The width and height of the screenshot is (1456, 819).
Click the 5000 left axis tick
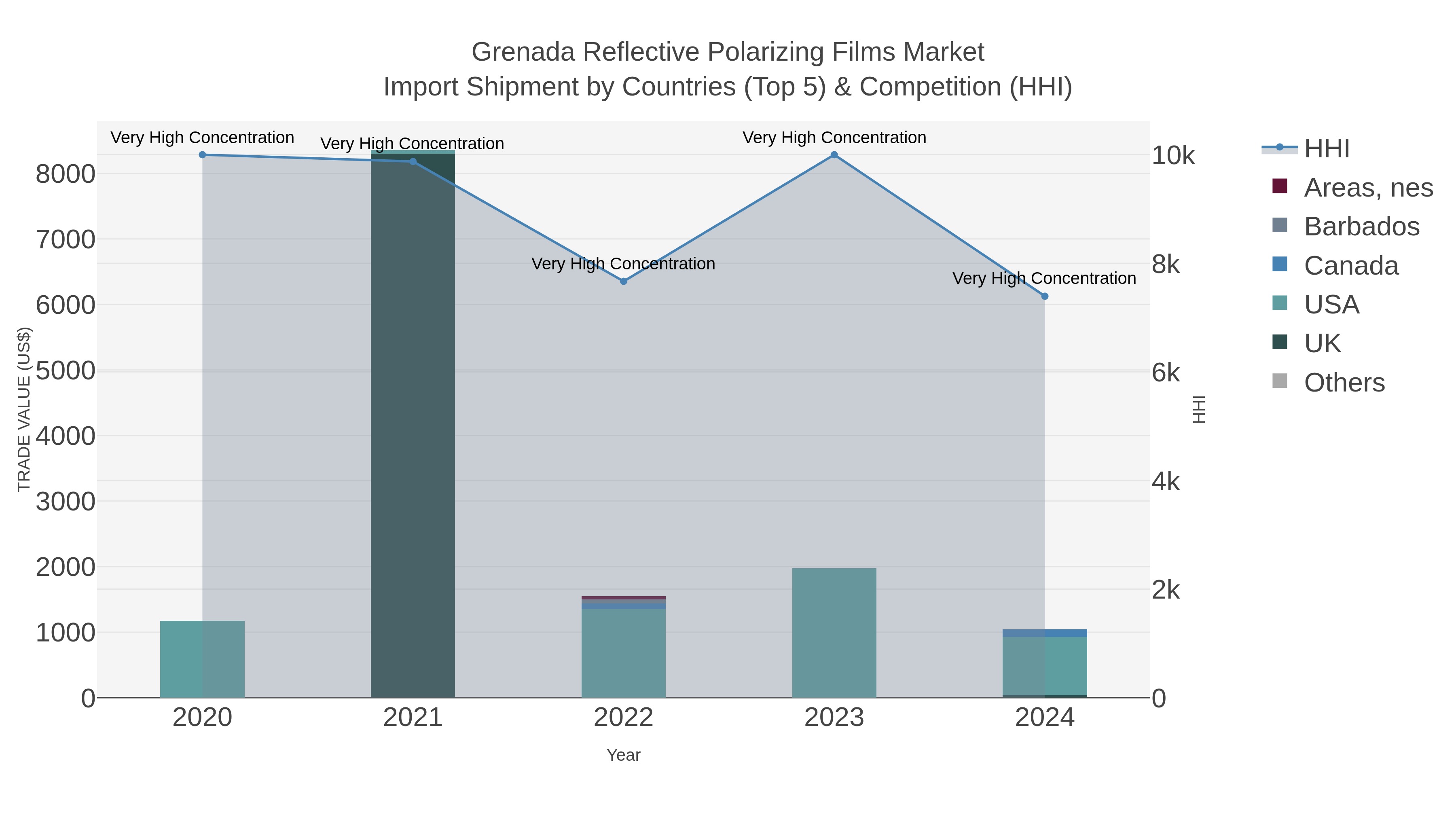[66, 371]
